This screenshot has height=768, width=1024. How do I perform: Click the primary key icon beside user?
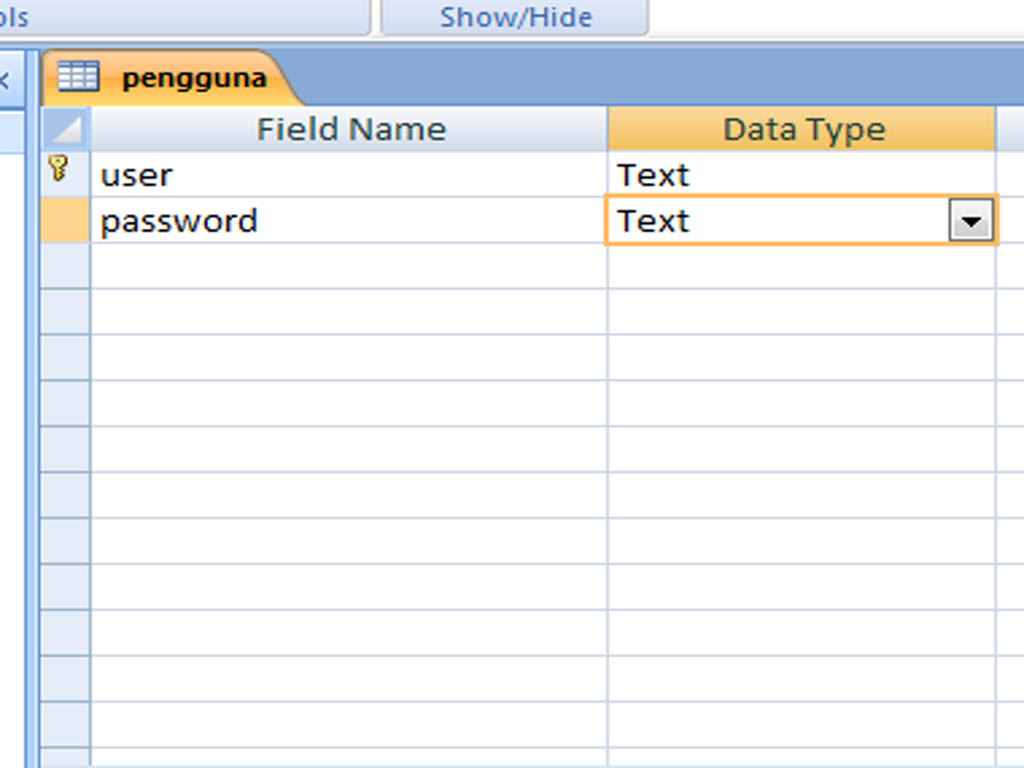tap(59, 171)
